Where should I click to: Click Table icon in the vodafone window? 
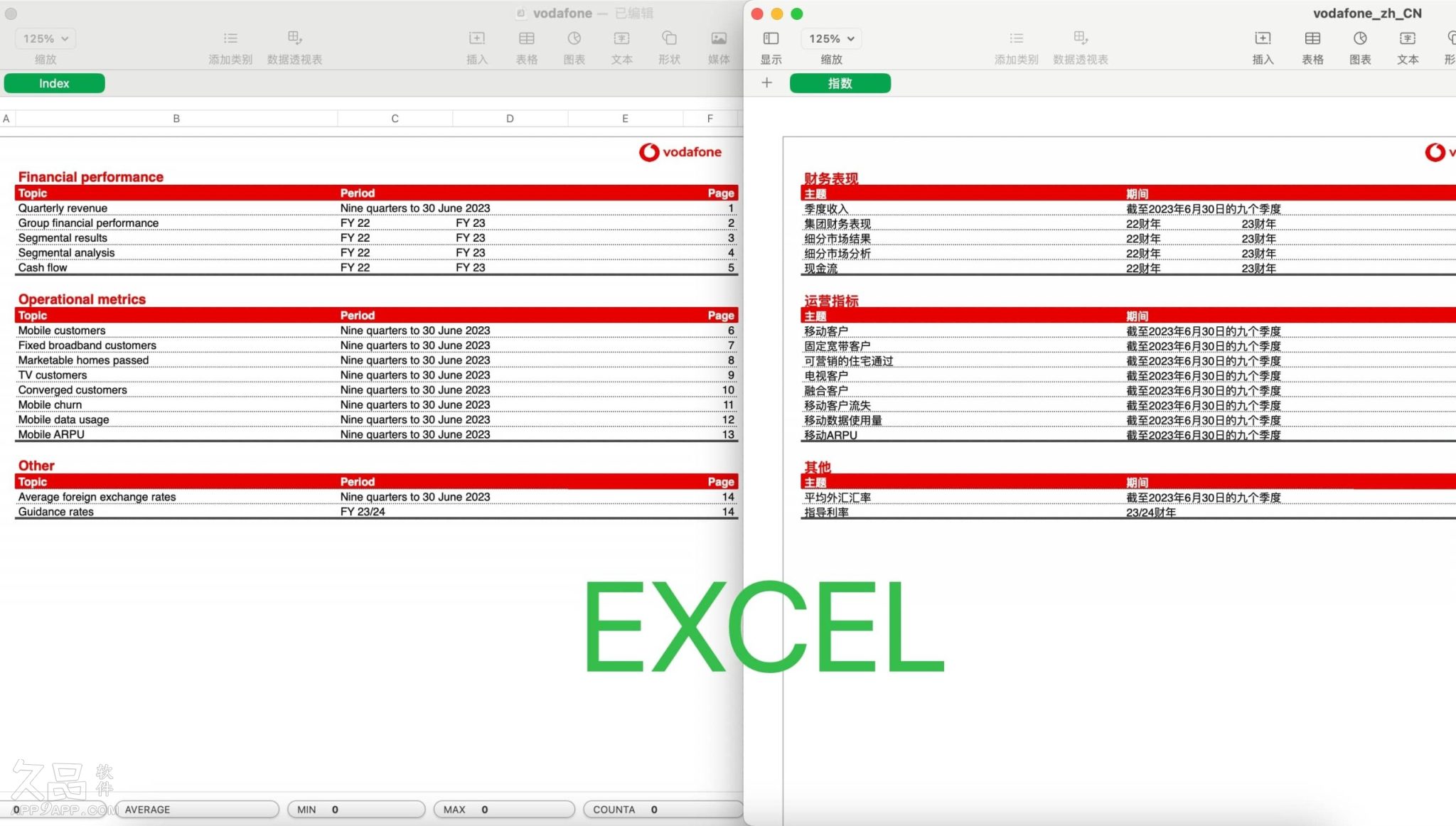click(527, 38)
